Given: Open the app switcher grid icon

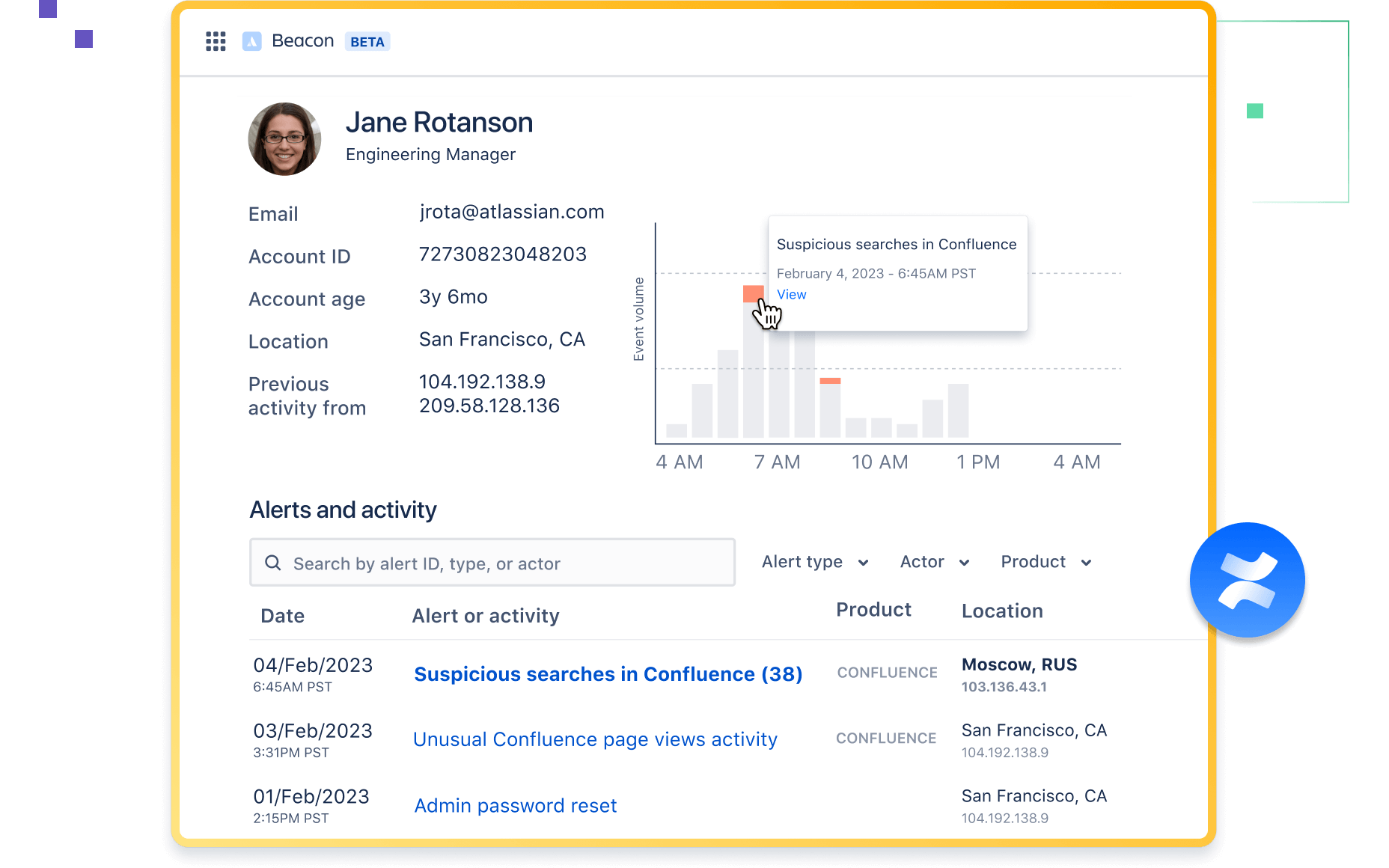Looking at the screenshot, I should (216, 41).
